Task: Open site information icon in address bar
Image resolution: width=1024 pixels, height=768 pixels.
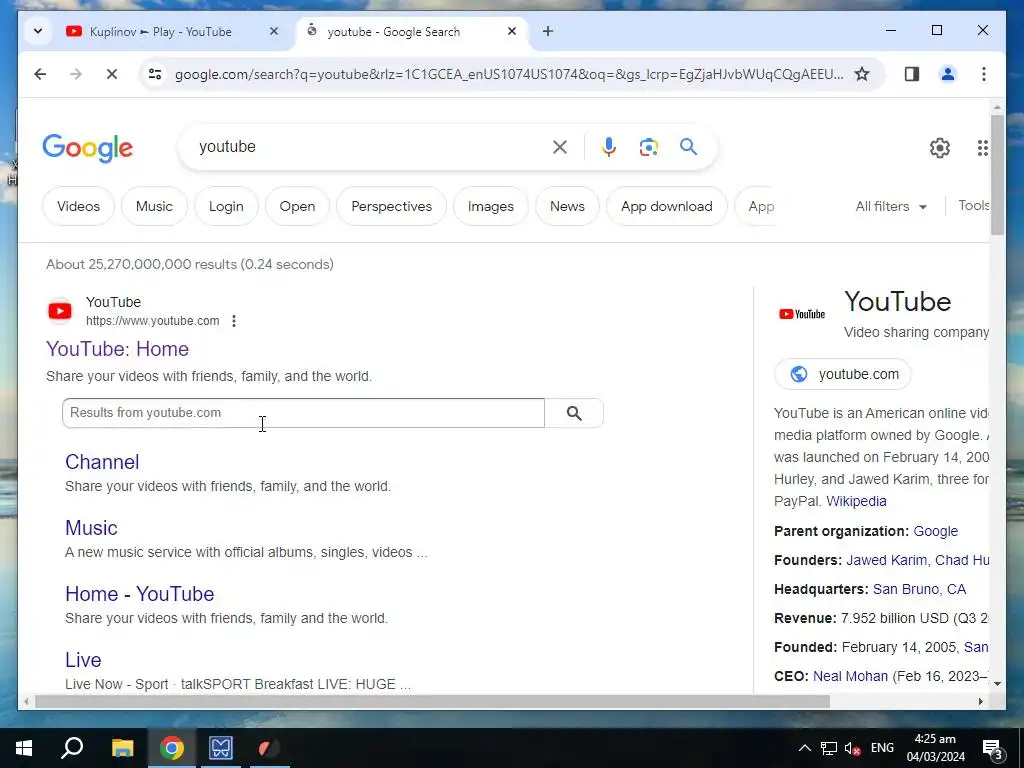Action: tap(155, 74)
